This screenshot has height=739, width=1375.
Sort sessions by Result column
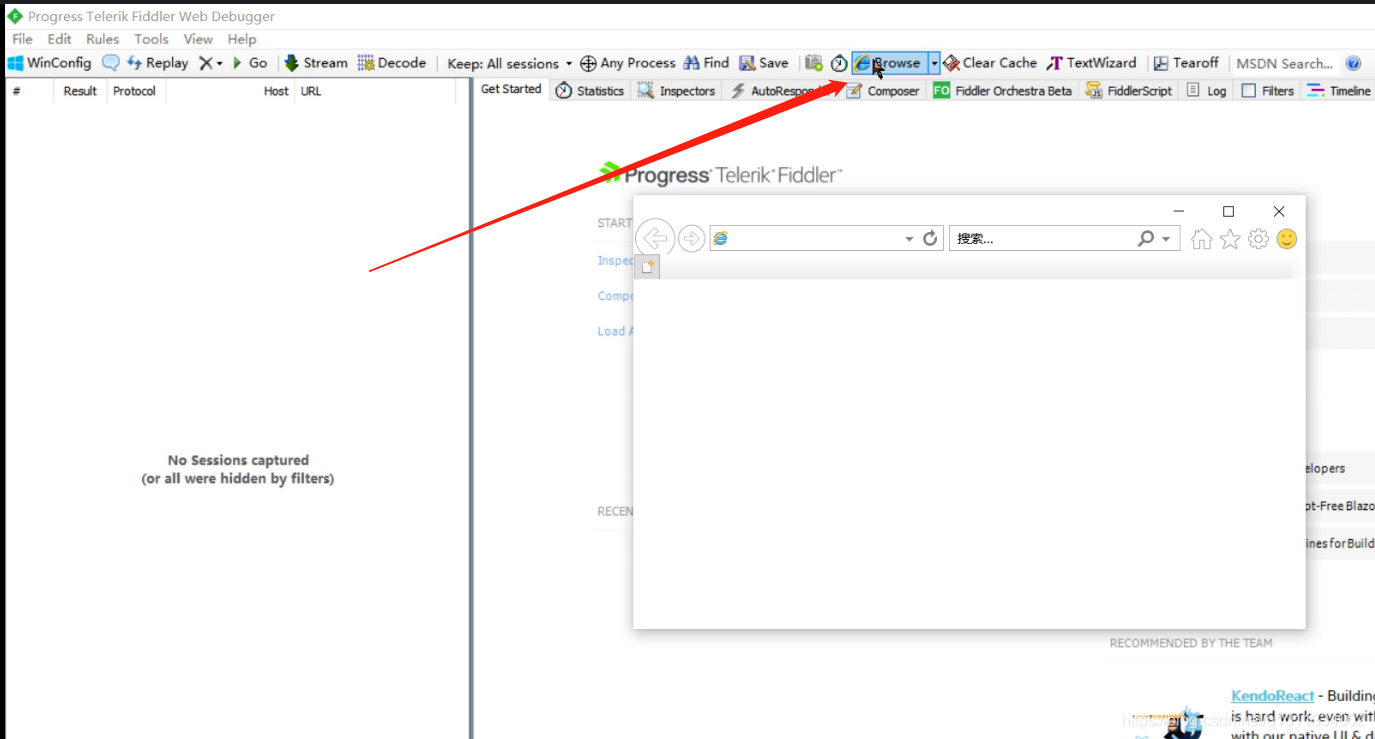pos(79,91)
